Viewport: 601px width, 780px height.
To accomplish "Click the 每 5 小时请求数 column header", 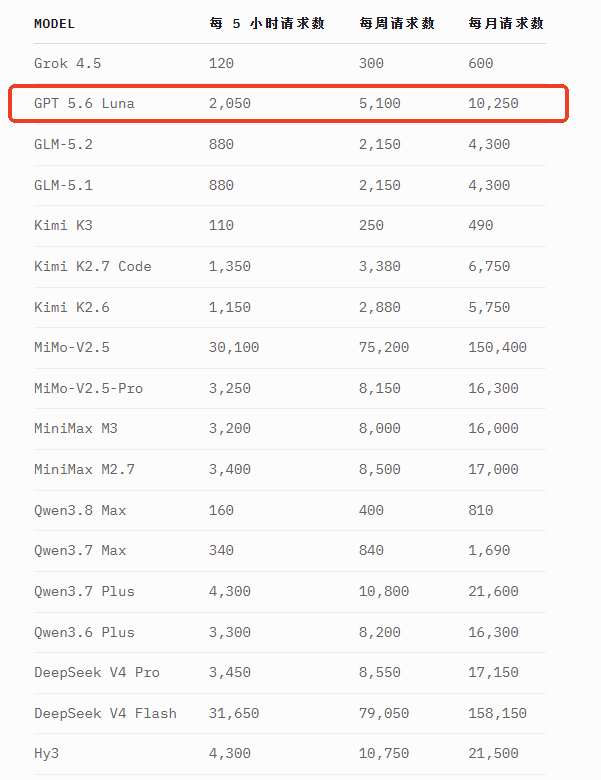I will [x=267, y=23].
